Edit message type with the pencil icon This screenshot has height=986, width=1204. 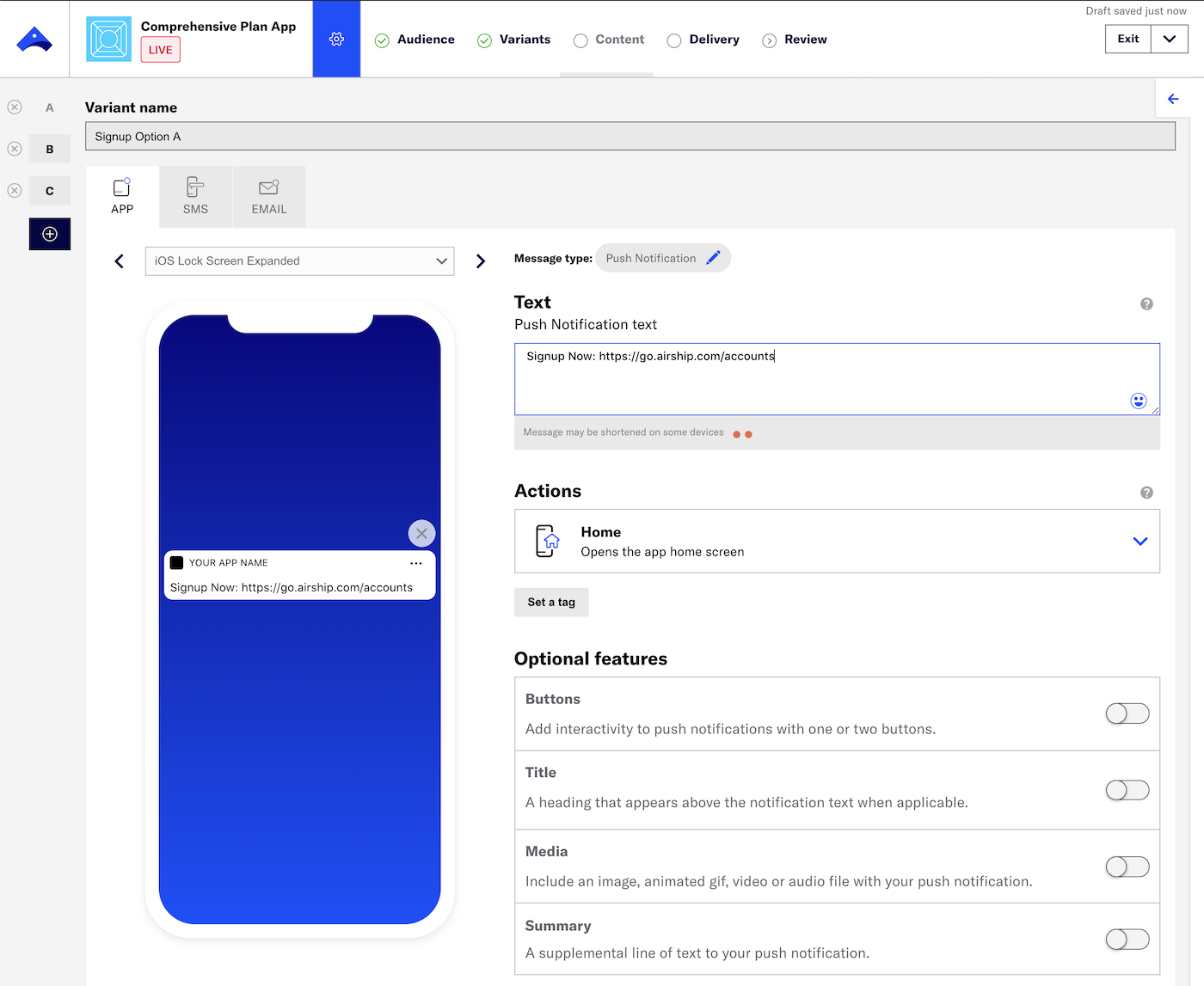(x=713, y=258)
